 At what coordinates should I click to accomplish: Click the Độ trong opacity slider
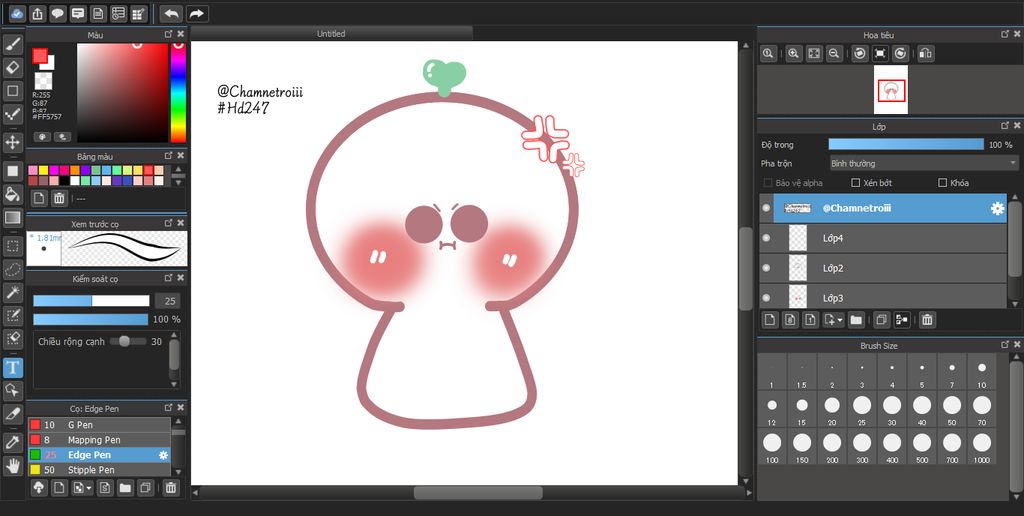click(906, 144)
